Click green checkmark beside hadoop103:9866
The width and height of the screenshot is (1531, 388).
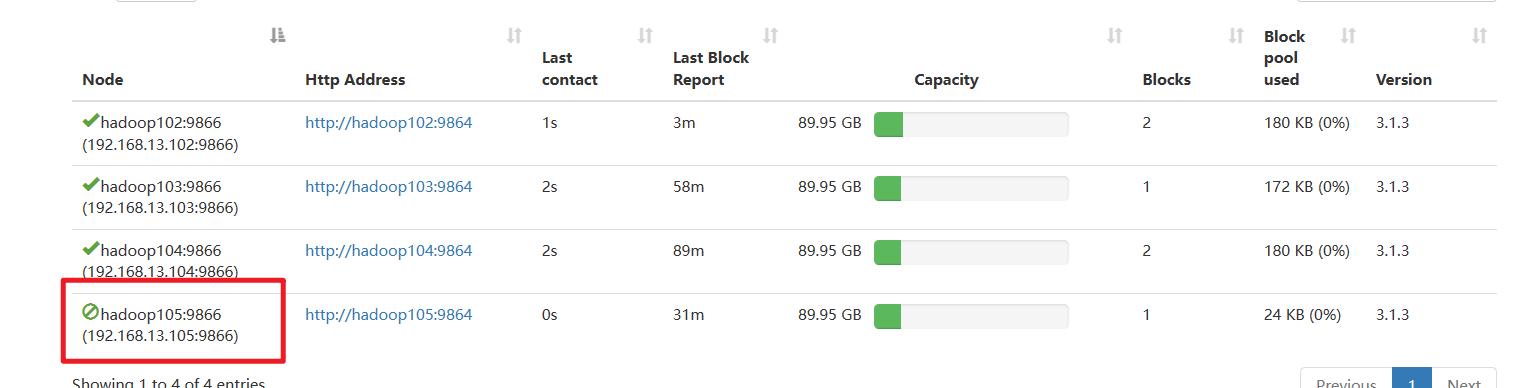click(90, 185)
